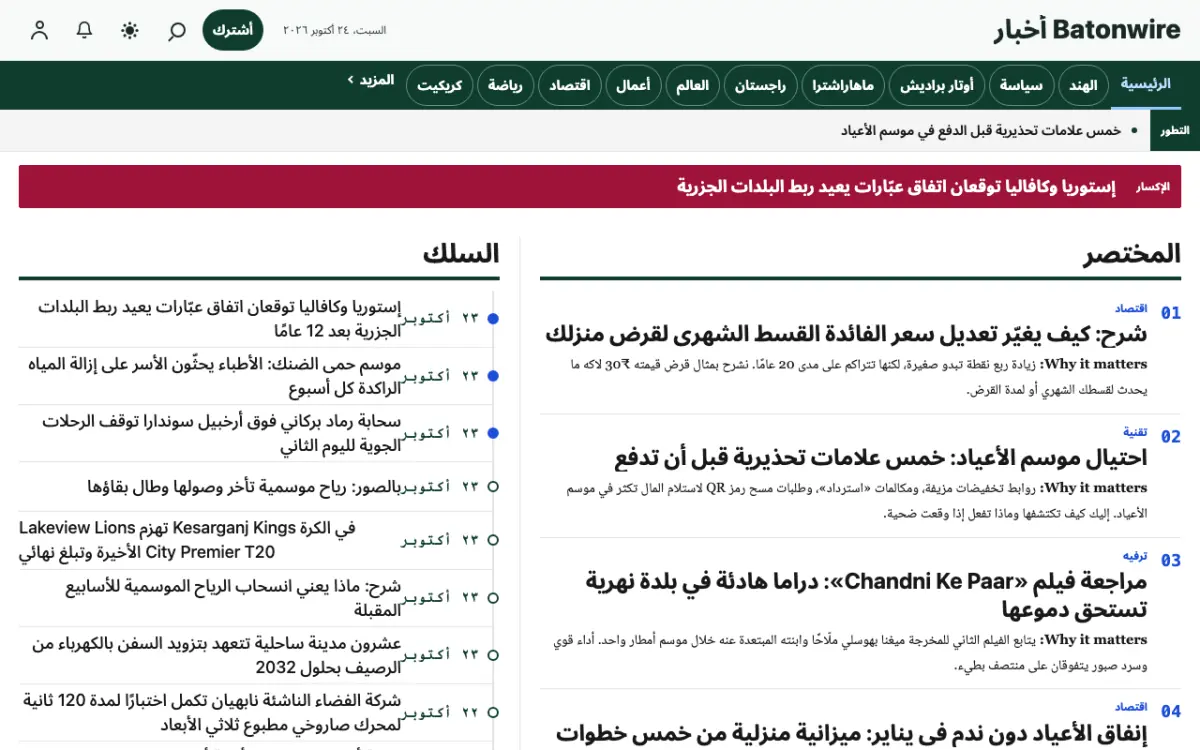Click the التطور ticker label
Image resolution: width=1200 pixels, height=750 pixels.
pyautogui.click(x=1175, y=131)
